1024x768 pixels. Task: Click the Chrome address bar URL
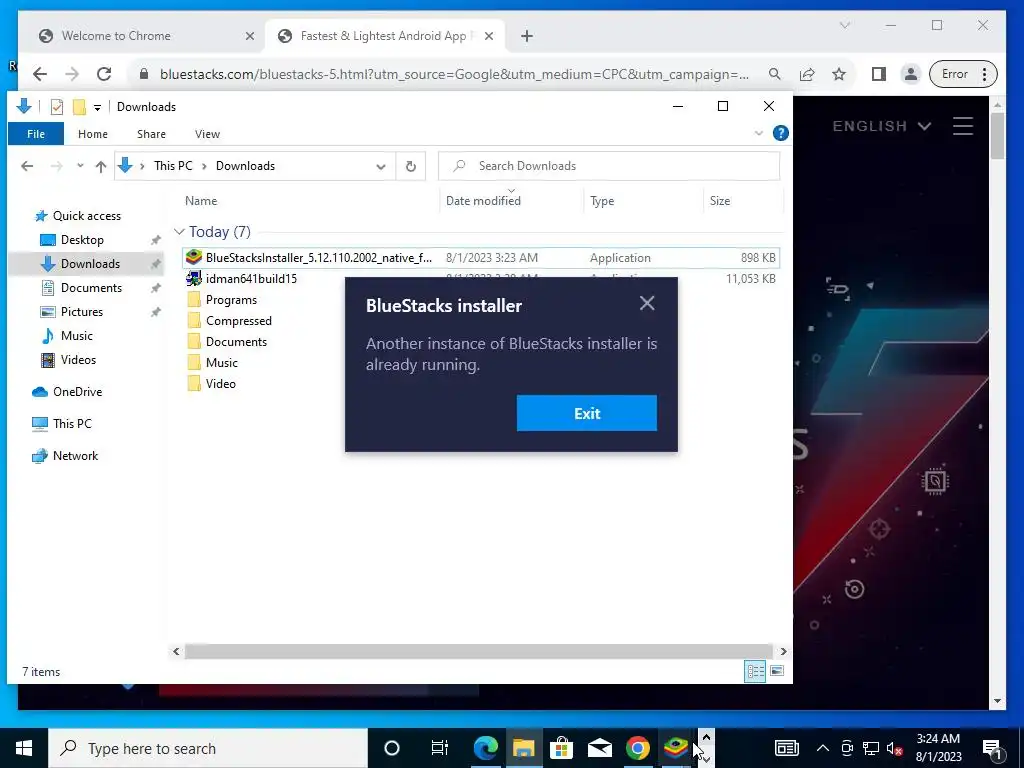pos(454,74)
